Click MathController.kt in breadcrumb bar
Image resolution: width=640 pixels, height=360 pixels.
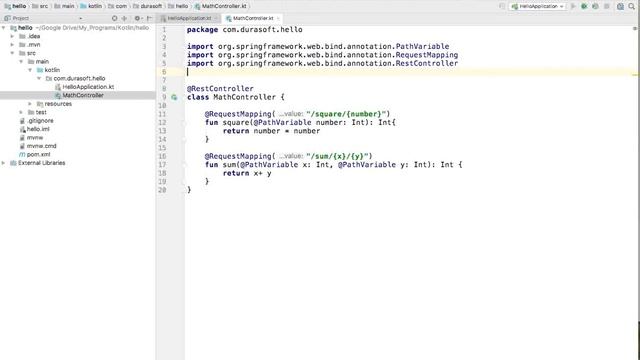220,6
